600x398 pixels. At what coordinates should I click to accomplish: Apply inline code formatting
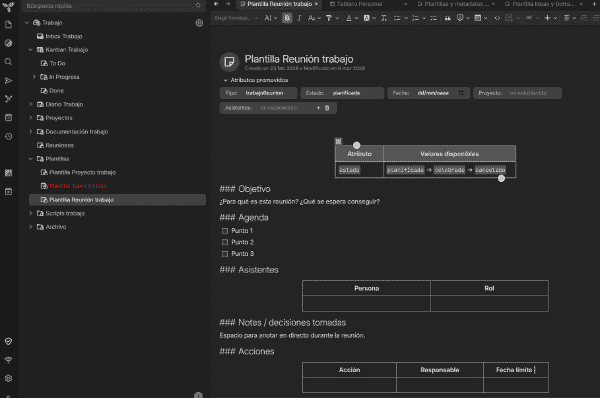pyautogui.click(x=497, y=18)
